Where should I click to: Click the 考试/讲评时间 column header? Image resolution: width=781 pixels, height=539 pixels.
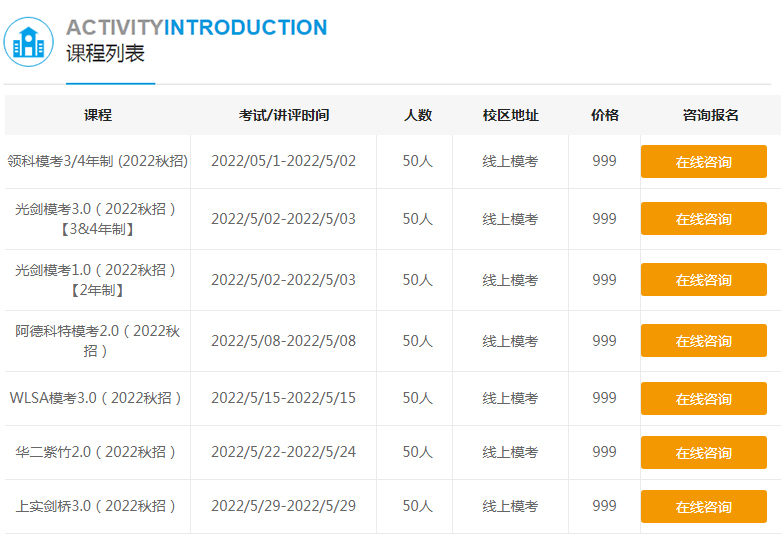(283, 115)
